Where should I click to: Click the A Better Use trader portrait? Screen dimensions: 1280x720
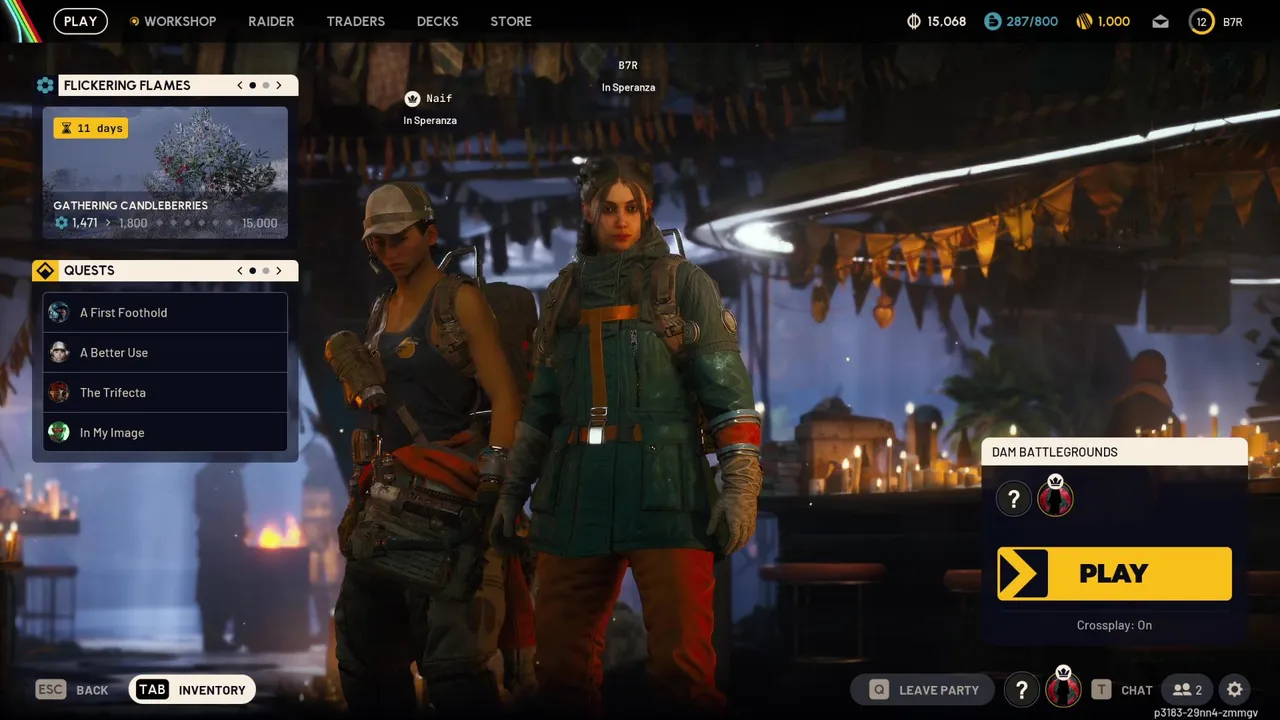[x=59, y=352]
